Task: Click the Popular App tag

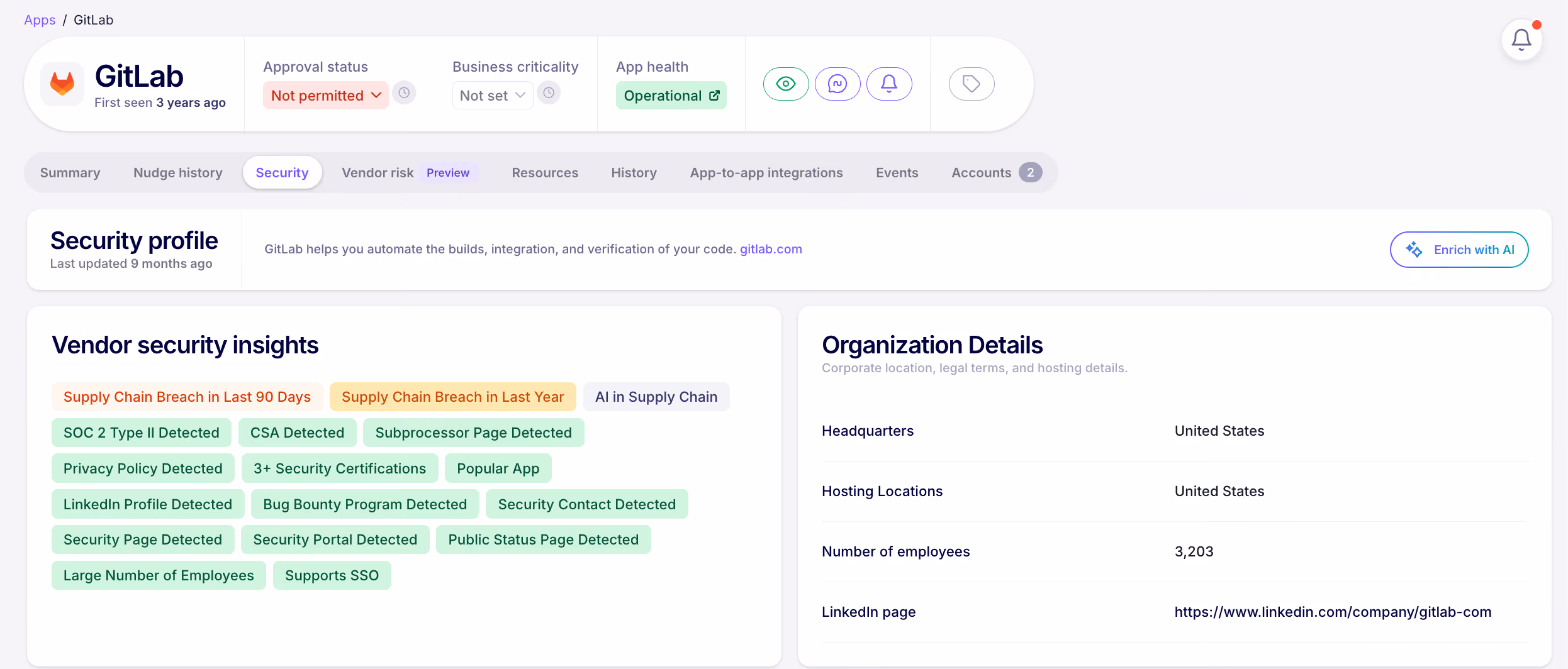Action: [x=498, y=468]
